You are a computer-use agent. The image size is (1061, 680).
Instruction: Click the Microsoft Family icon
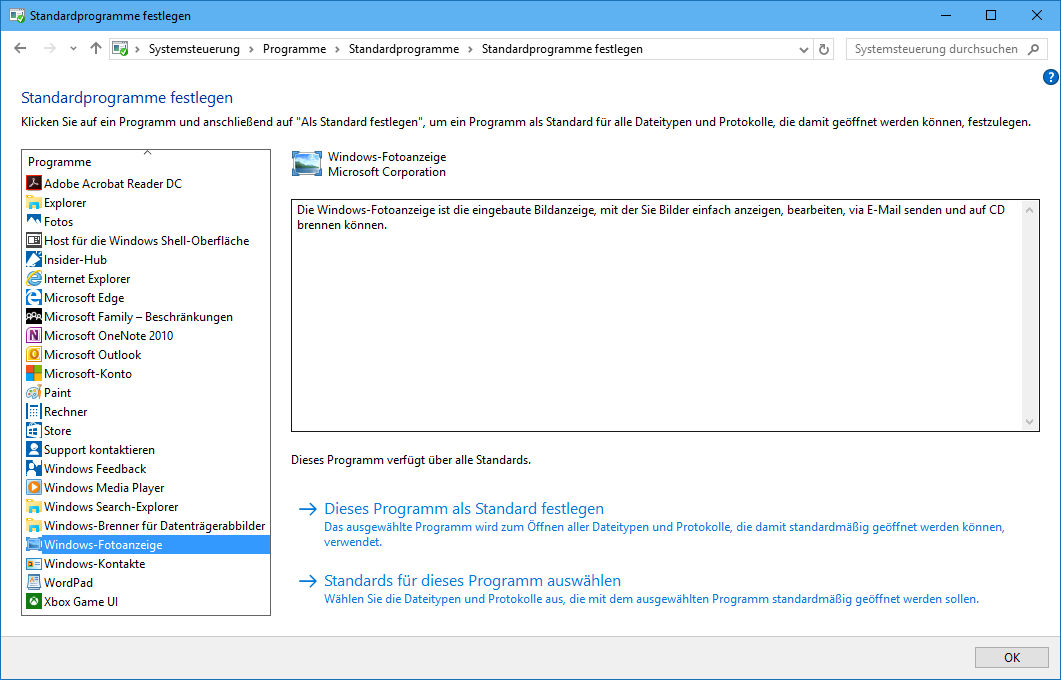pos(34,316)
